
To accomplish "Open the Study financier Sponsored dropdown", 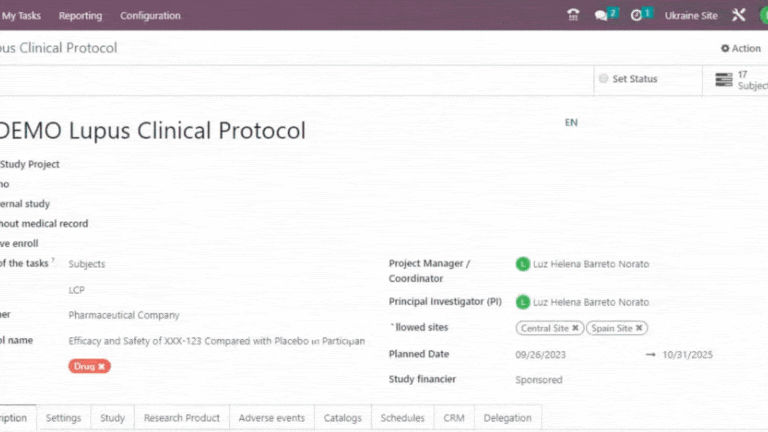I will tap(575, 380).
